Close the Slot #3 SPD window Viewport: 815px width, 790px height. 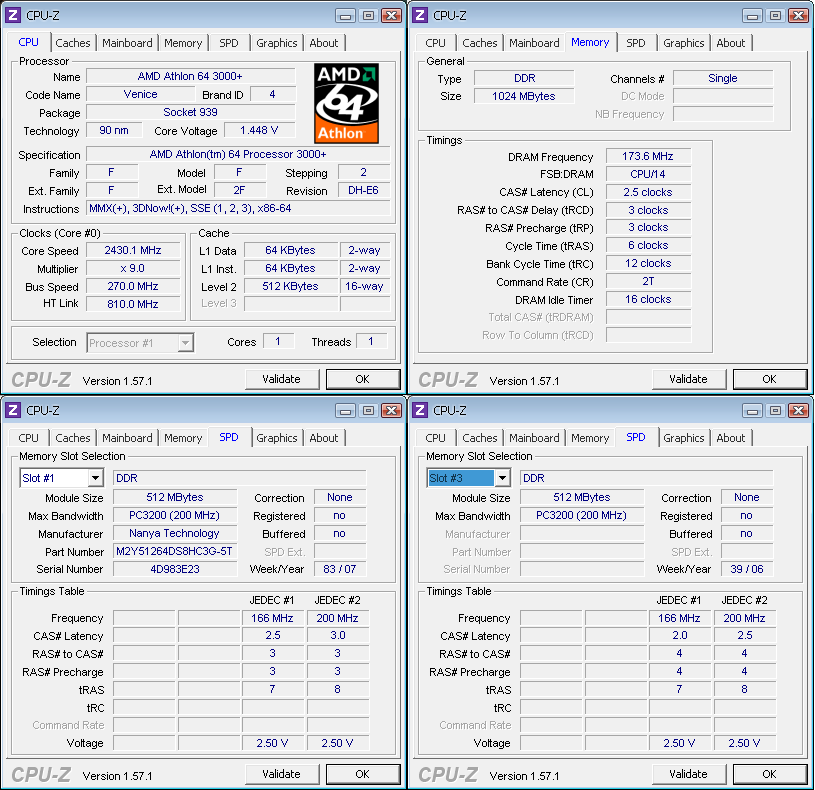798,411
